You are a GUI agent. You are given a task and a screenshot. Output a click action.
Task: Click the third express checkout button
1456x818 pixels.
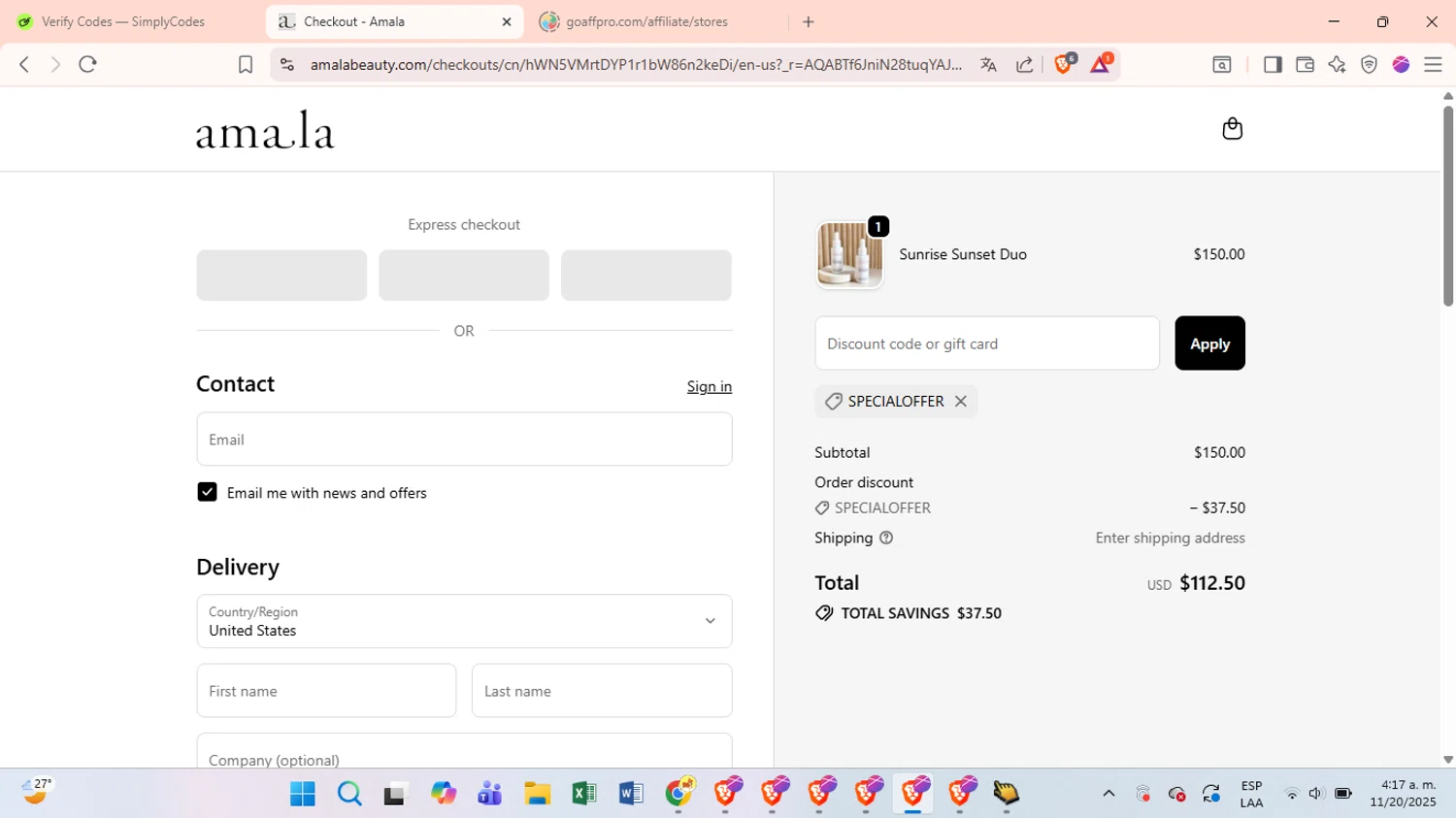[646, 275]
